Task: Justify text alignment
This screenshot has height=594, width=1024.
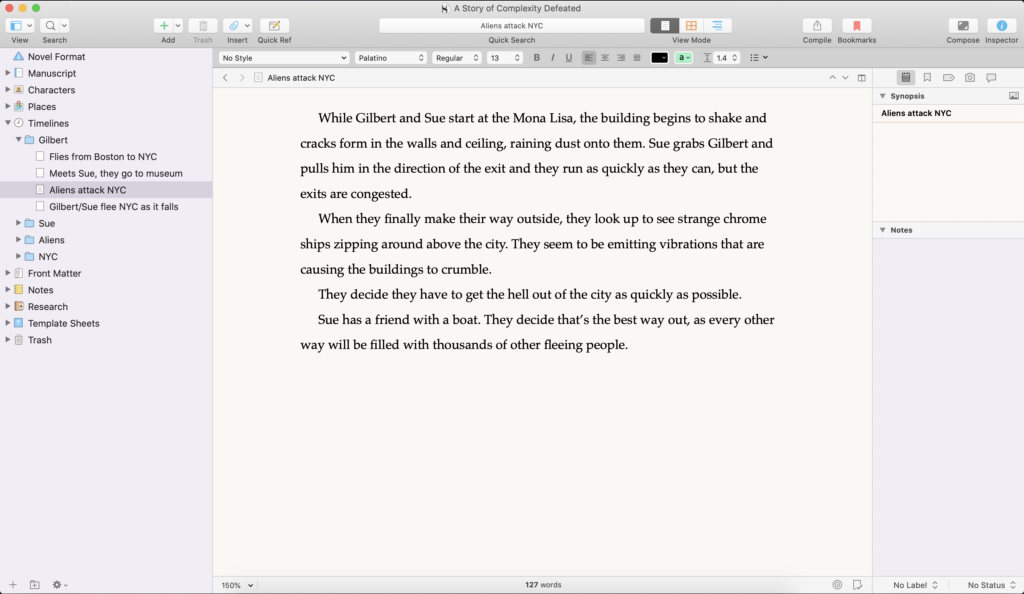Action: pyautogui.click(x=637, y=57)
